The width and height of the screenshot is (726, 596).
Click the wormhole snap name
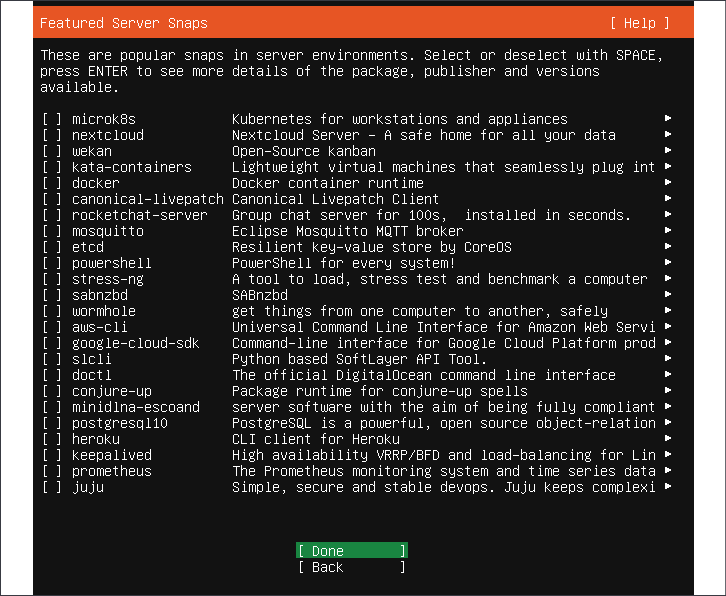coord(104,311)
